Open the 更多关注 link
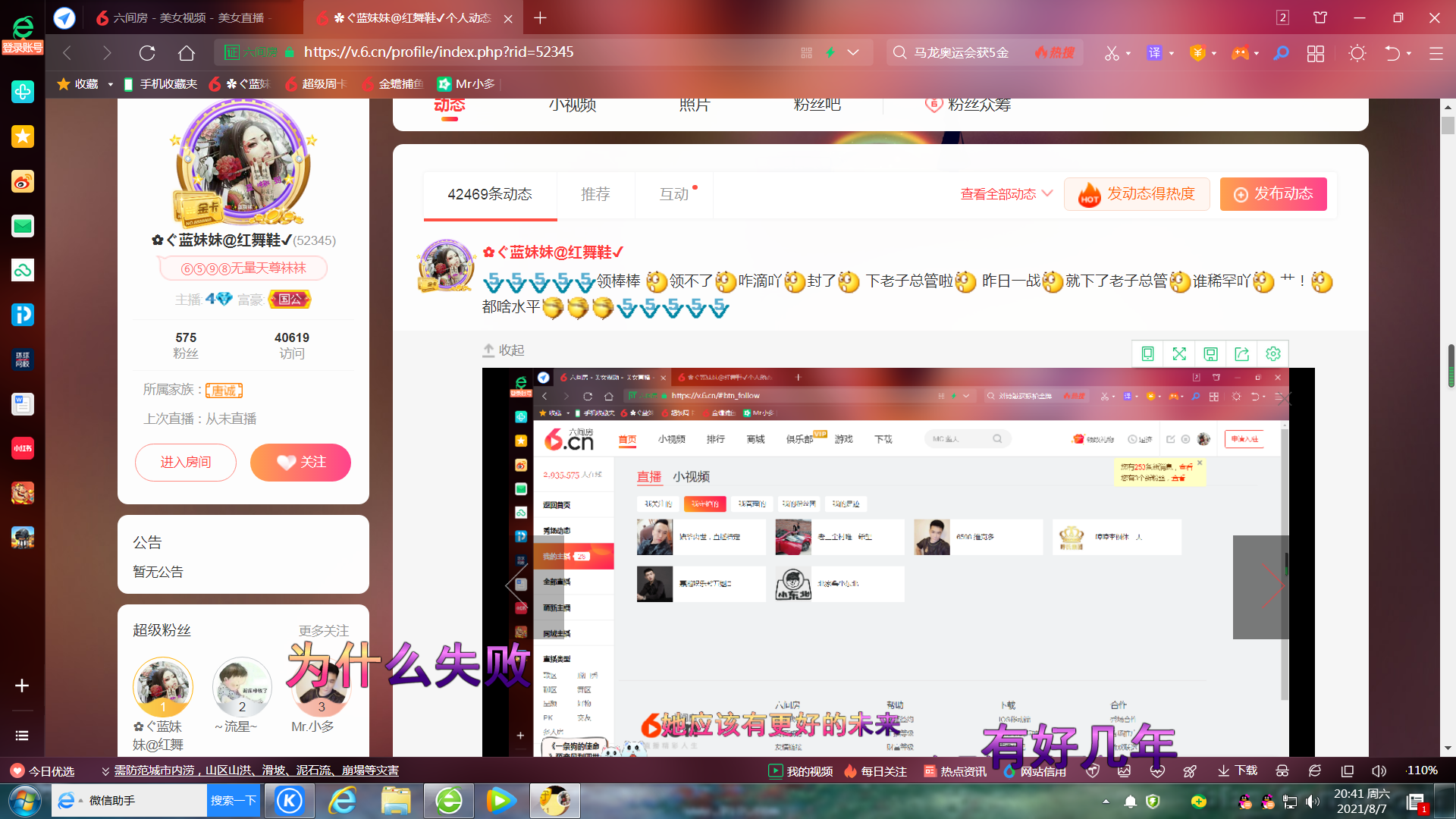The width and height of the screenshot is (1456, 819). point(324,631)
